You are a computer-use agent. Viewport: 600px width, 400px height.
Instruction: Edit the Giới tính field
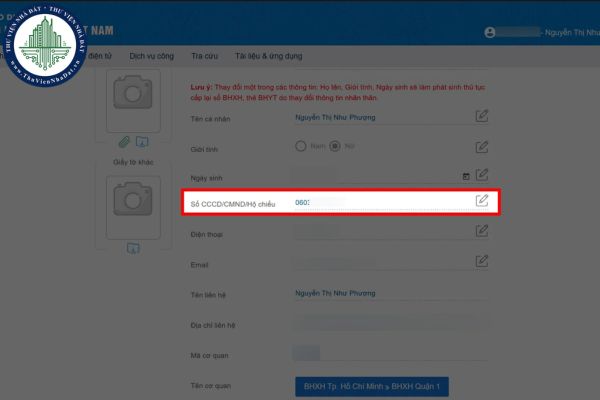pyautogui.click(x=482, y=147)
